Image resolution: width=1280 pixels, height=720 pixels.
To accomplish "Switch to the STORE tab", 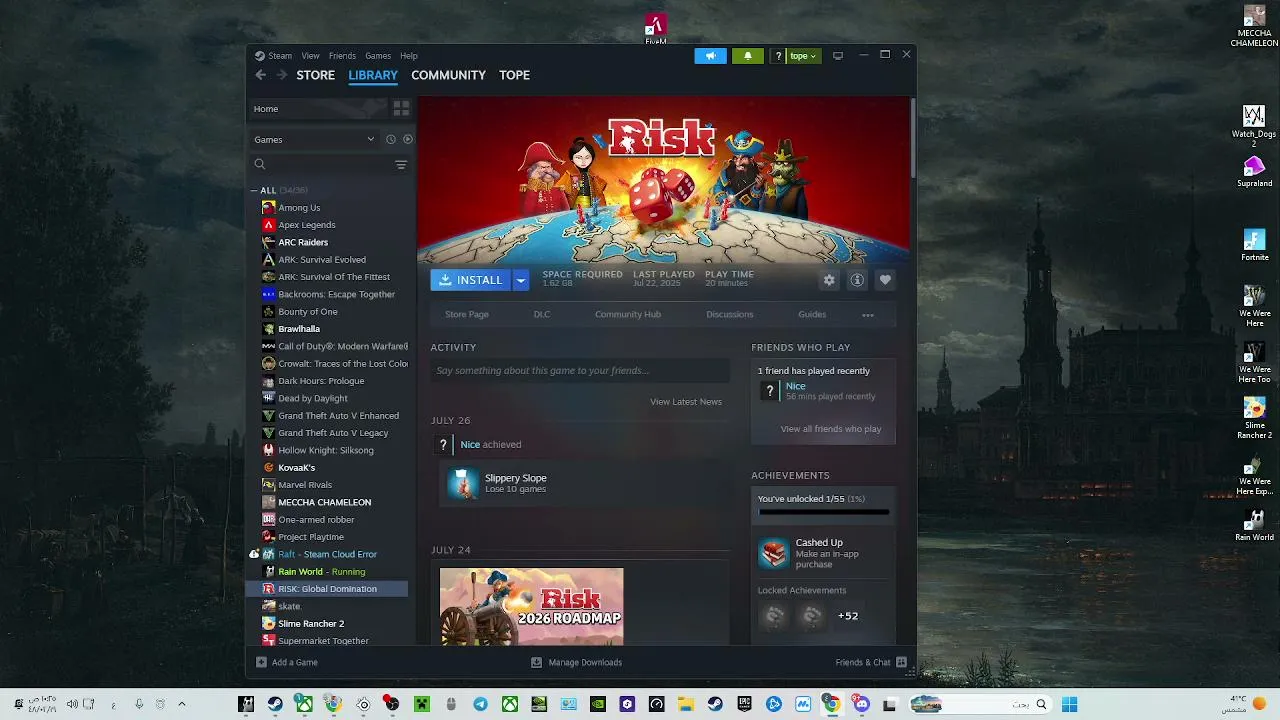I will (x=315, y=75).
